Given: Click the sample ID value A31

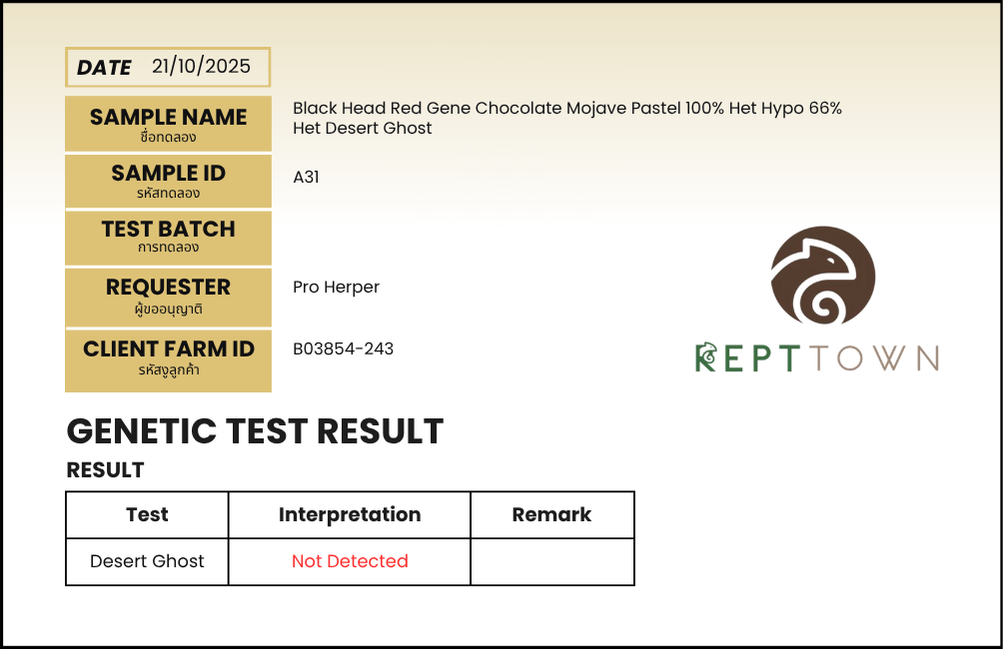Looking at the screenshot, I should tap(306, 177).
